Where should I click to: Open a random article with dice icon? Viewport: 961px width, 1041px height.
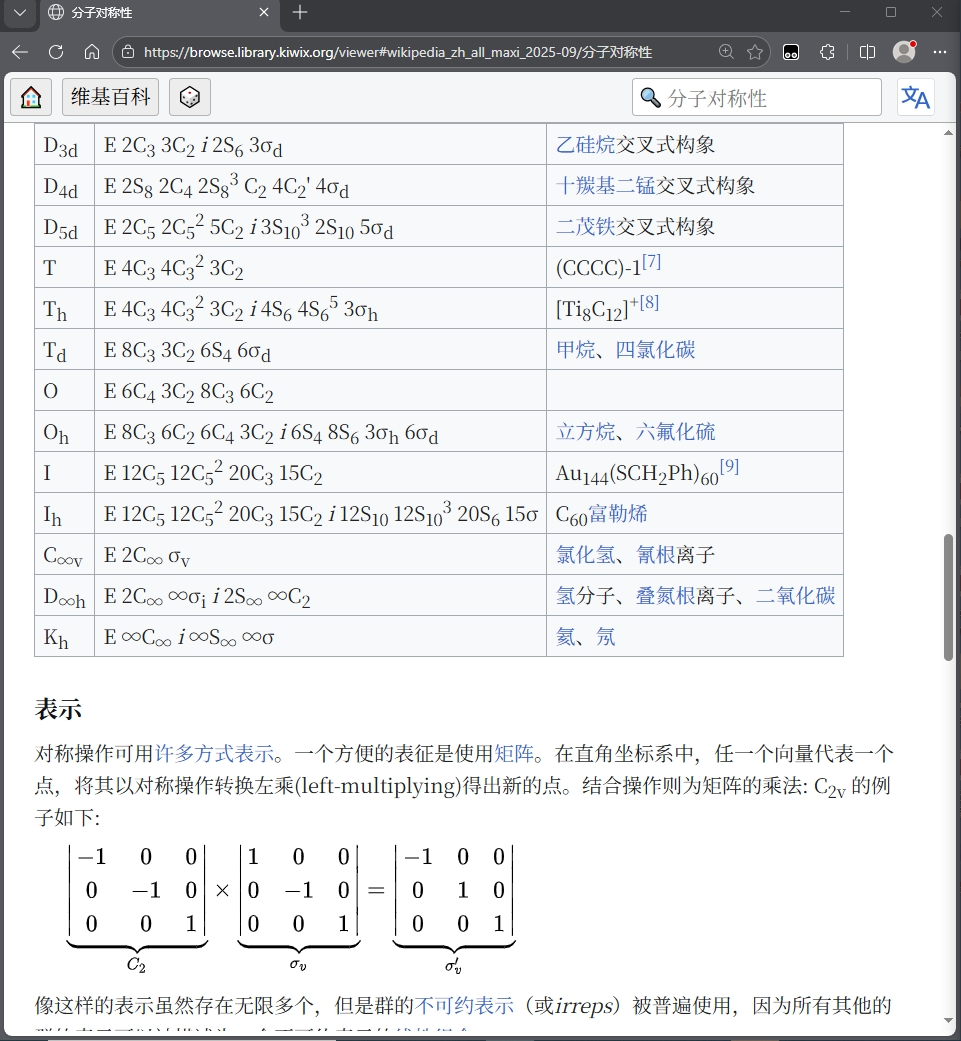[x=189, y=97]
